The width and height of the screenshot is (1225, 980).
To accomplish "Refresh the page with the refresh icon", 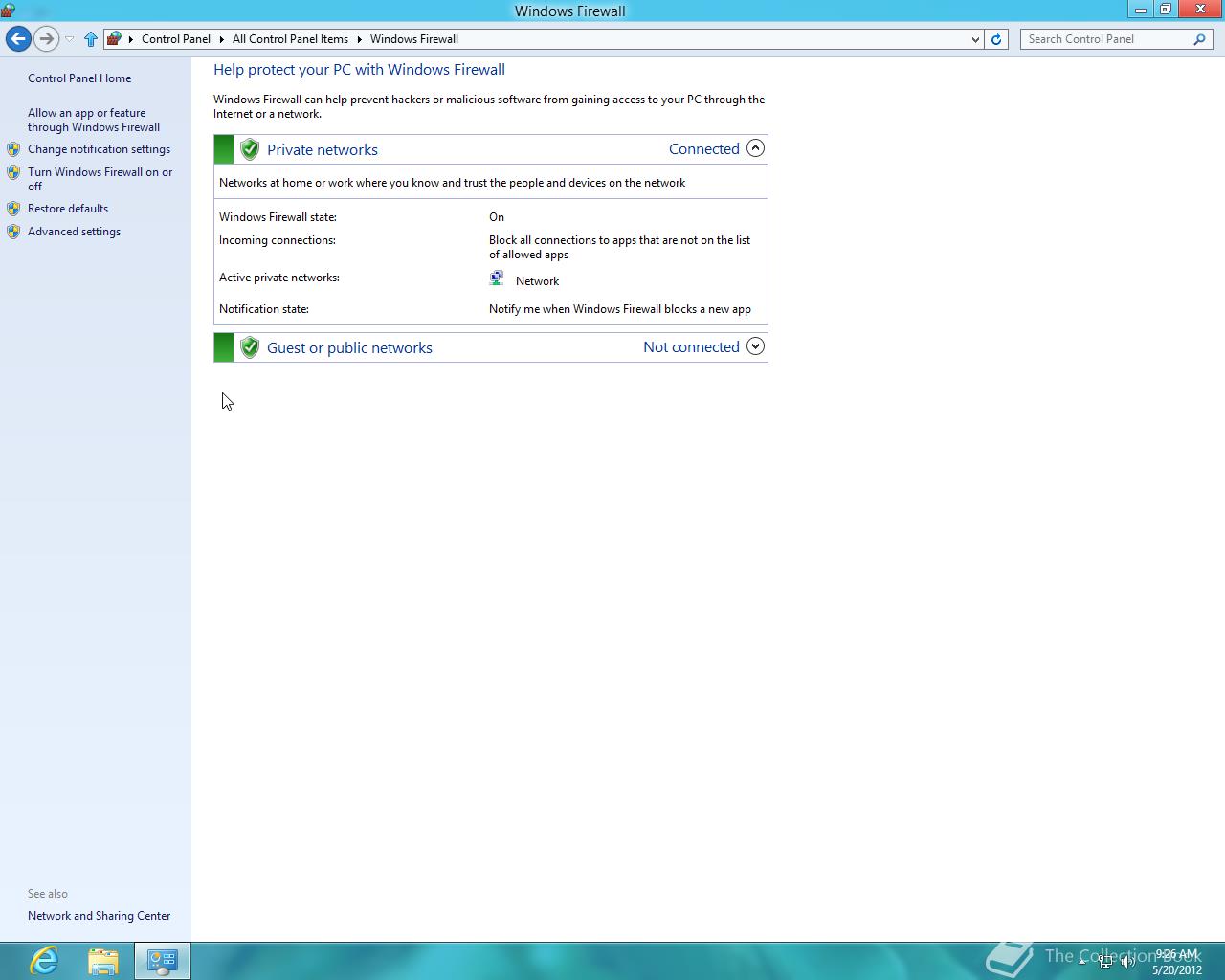I will pyautogui.click(x=995, y=39).
